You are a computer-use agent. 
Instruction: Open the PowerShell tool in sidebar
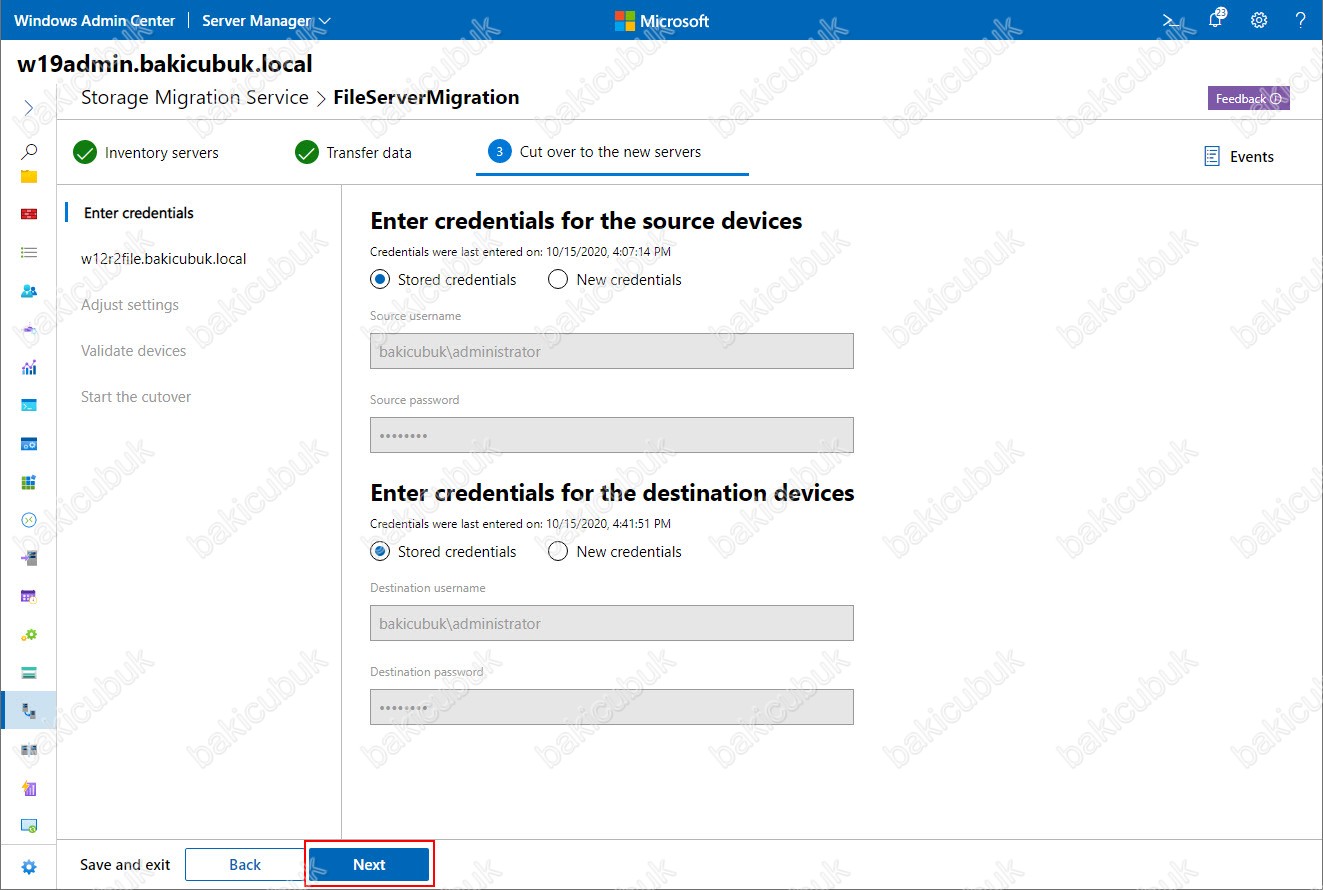click(29, 405)
